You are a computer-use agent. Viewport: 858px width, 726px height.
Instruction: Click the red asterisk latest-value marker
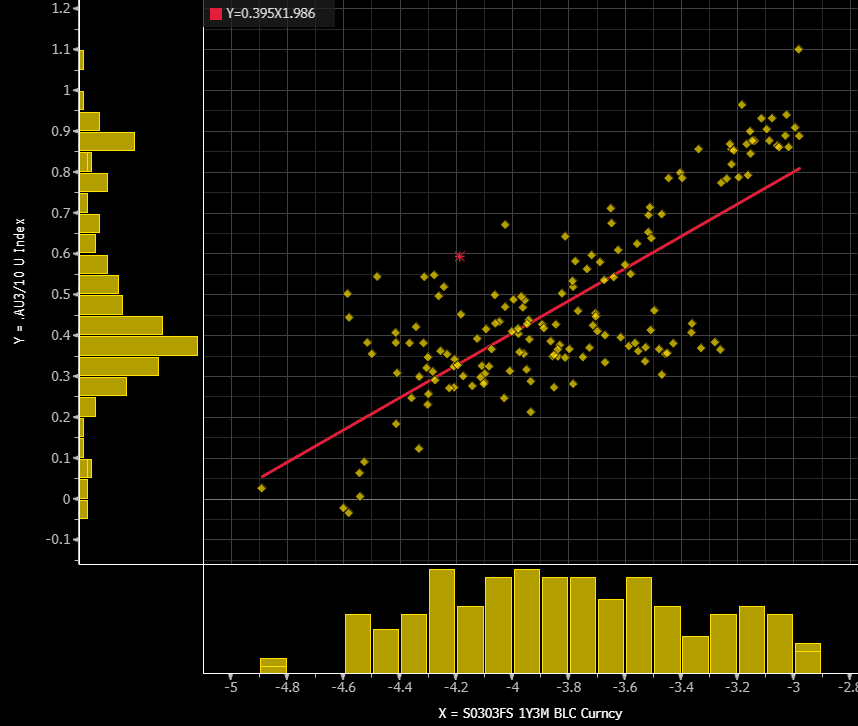pos(460,256)
